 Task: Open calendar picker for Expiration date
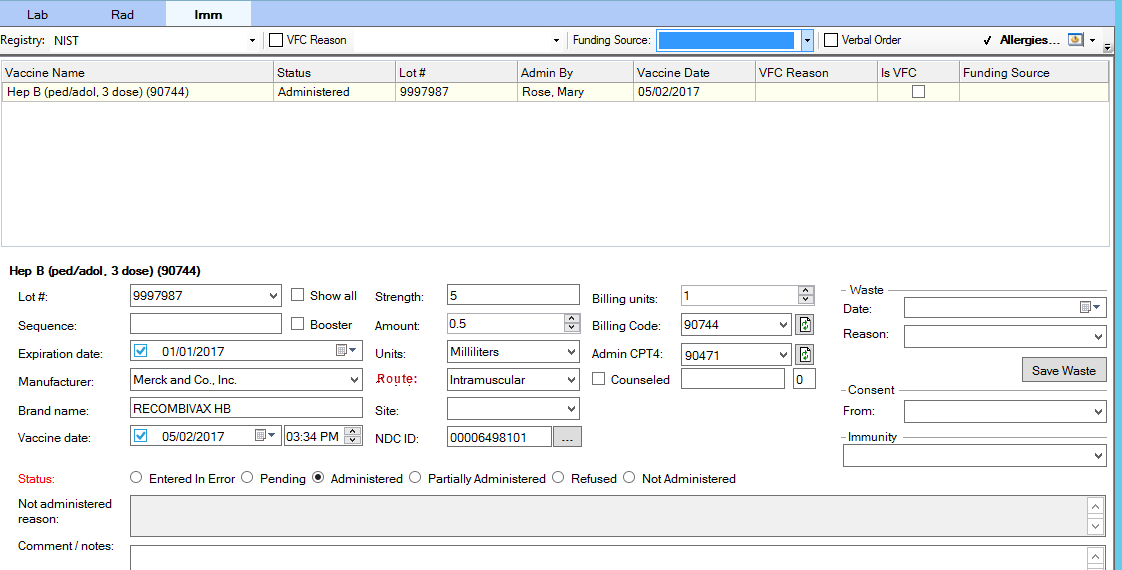tap(346, 351)
